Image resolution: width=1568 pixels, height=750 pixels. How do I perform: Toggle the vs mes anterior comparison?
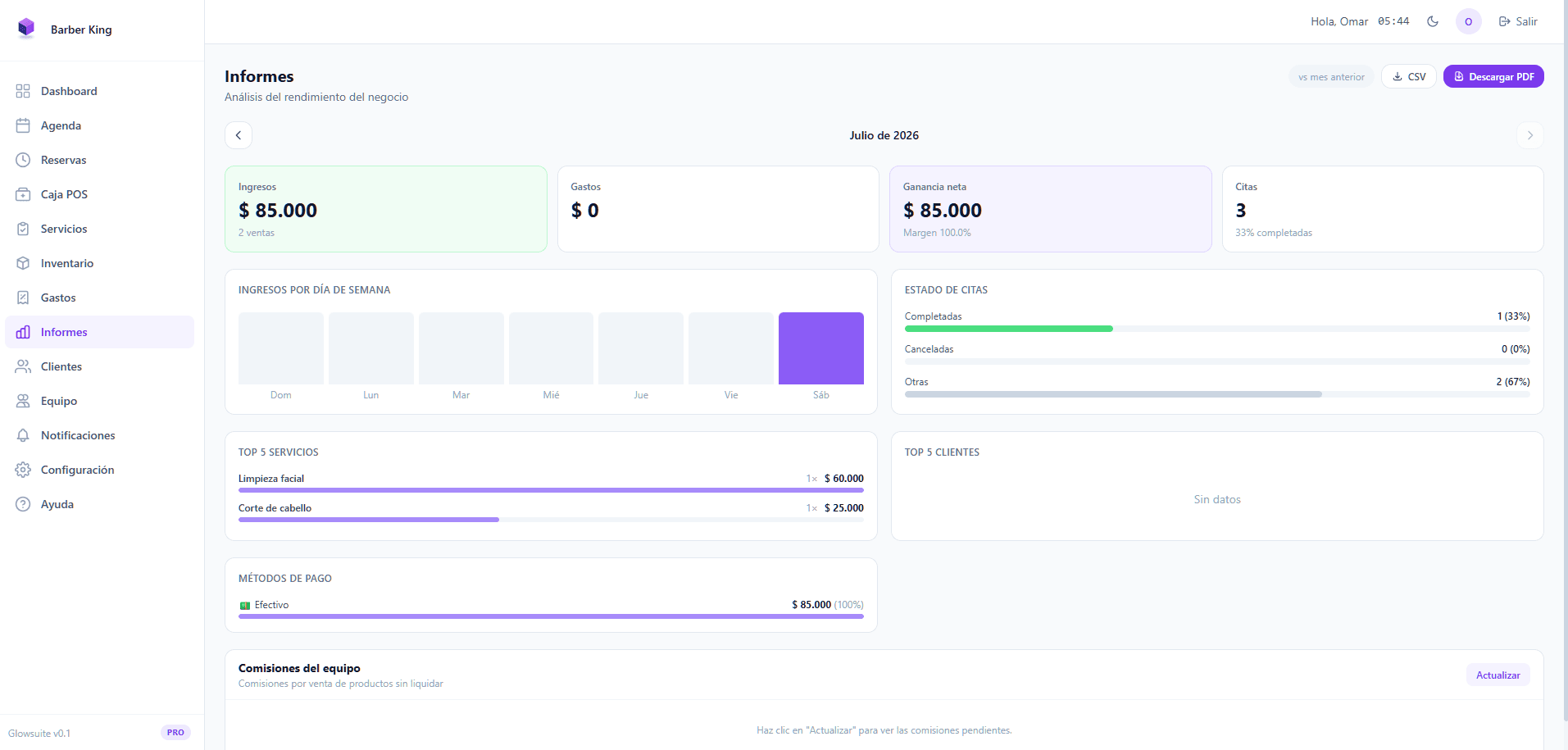pos(1331,77)
